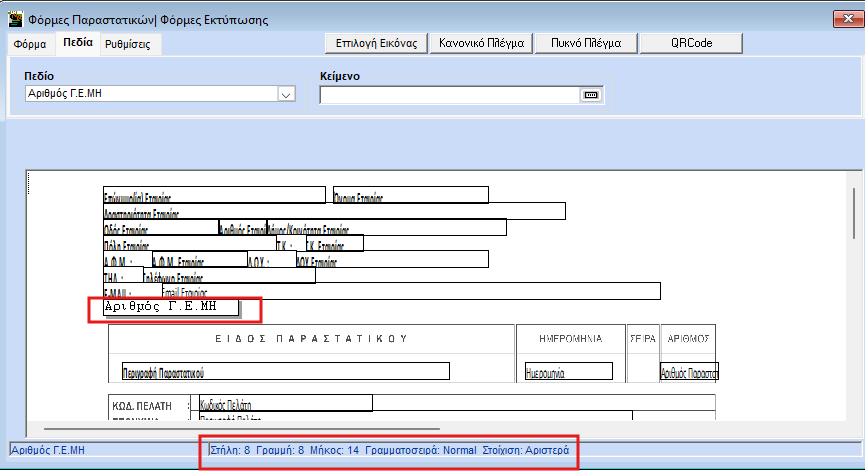Click the application icon in title bar

[x=15, y=19]
